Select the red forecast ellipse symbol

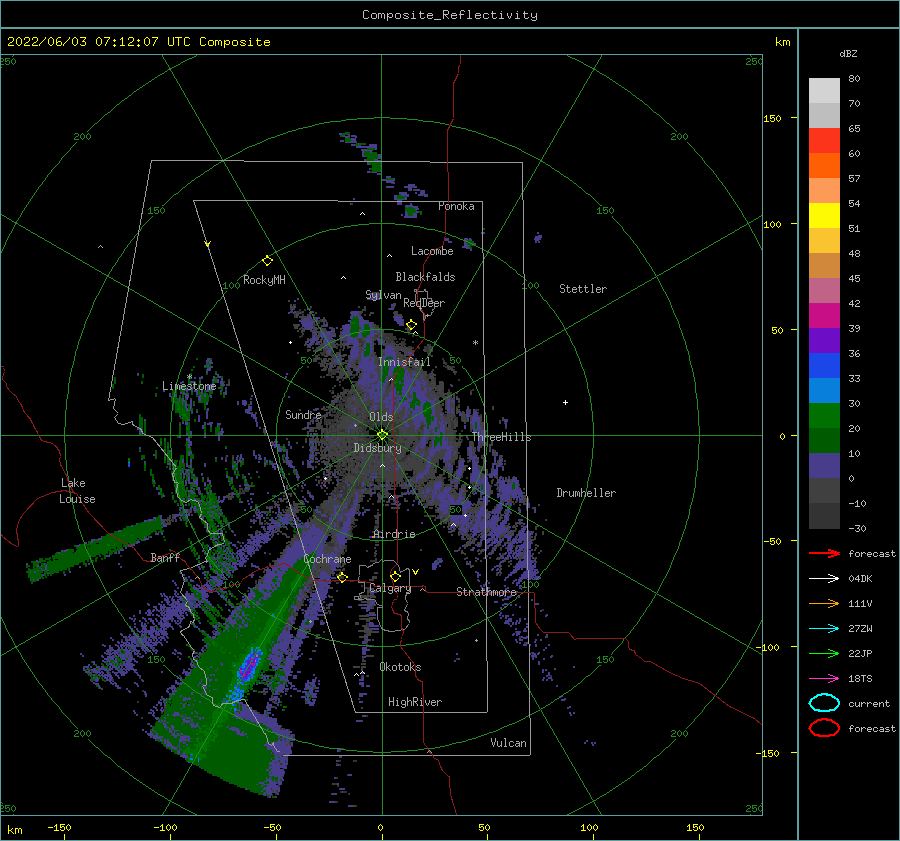pos(824,728)
